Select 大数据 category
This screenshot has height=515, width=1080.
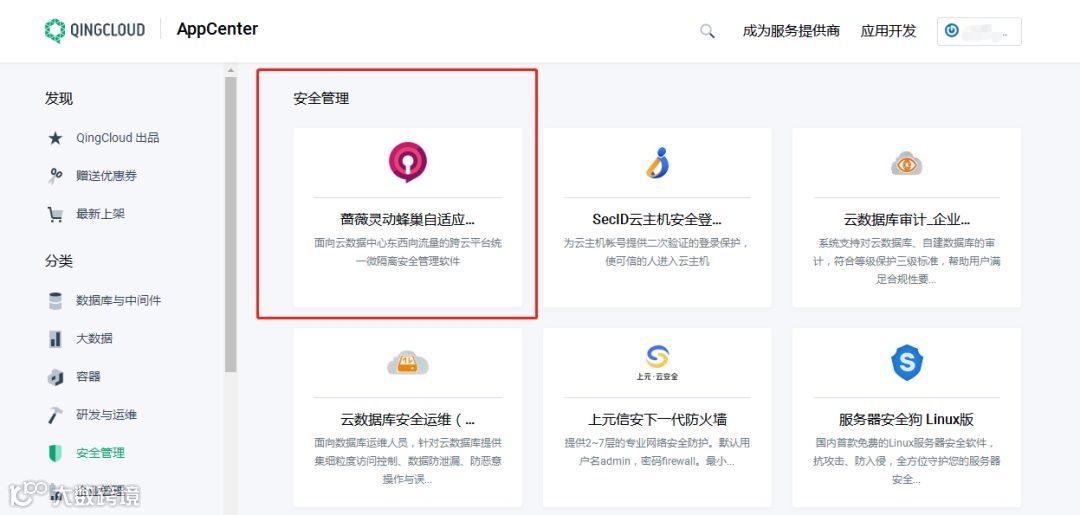tap(94, 339)
